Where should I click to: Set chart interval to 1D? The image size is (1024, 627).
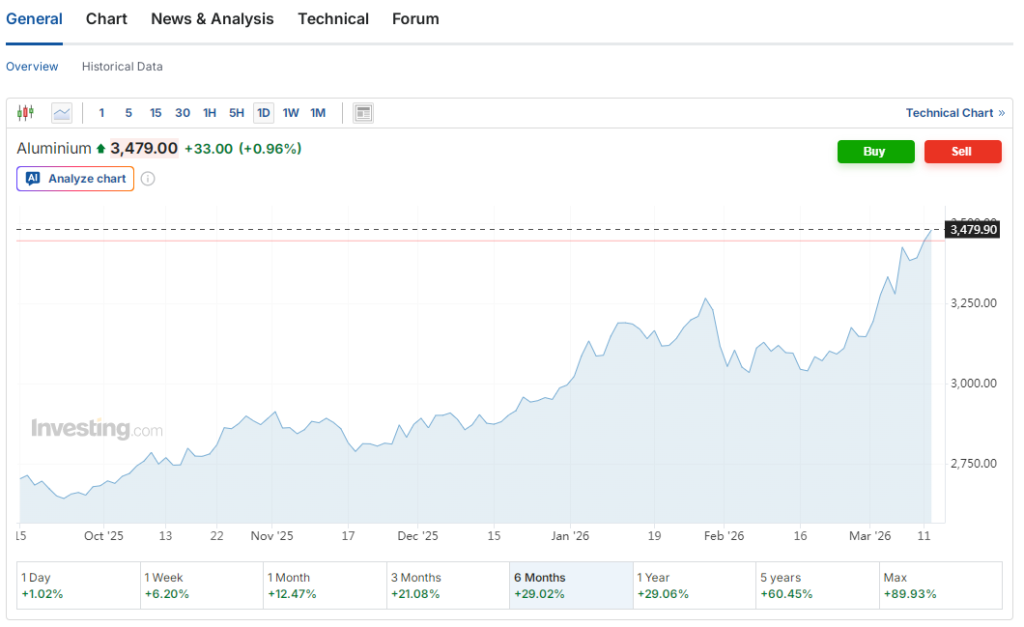click(263, 113)
